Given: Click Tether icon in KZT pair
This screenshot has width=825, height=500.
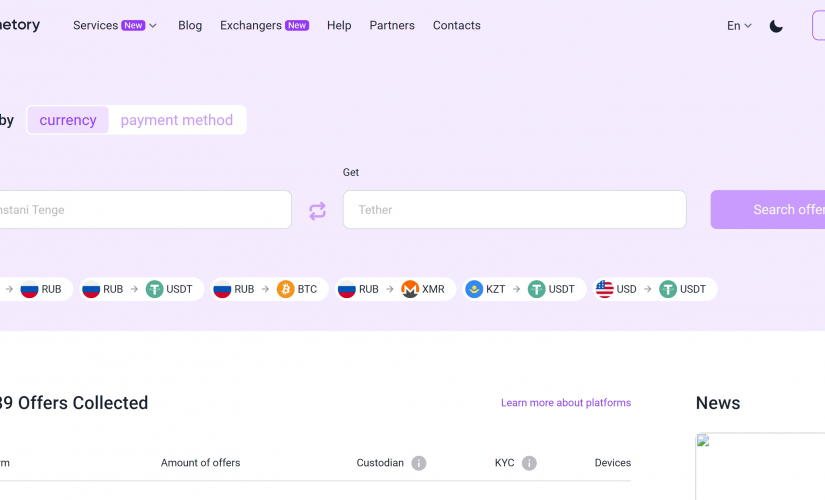Looking at the screenshot, I should point(536,289).
